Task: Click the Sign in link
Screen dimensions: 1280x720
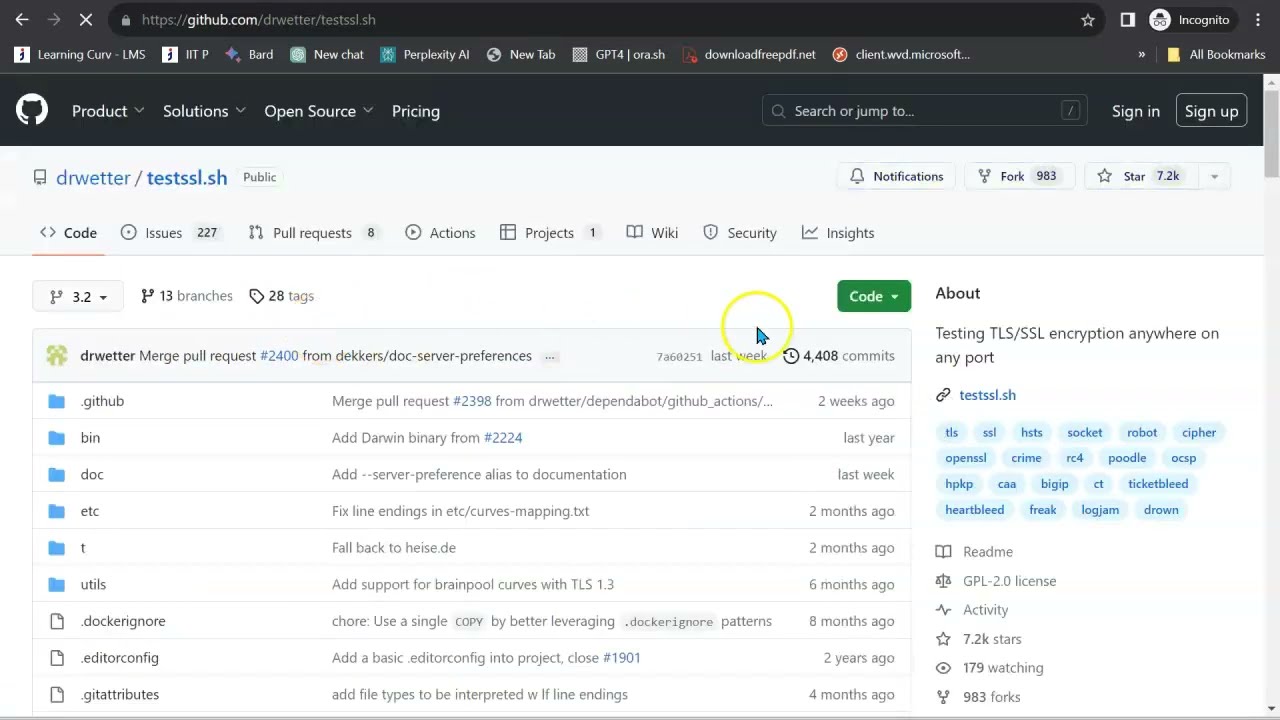Action: click(1136, 111)
